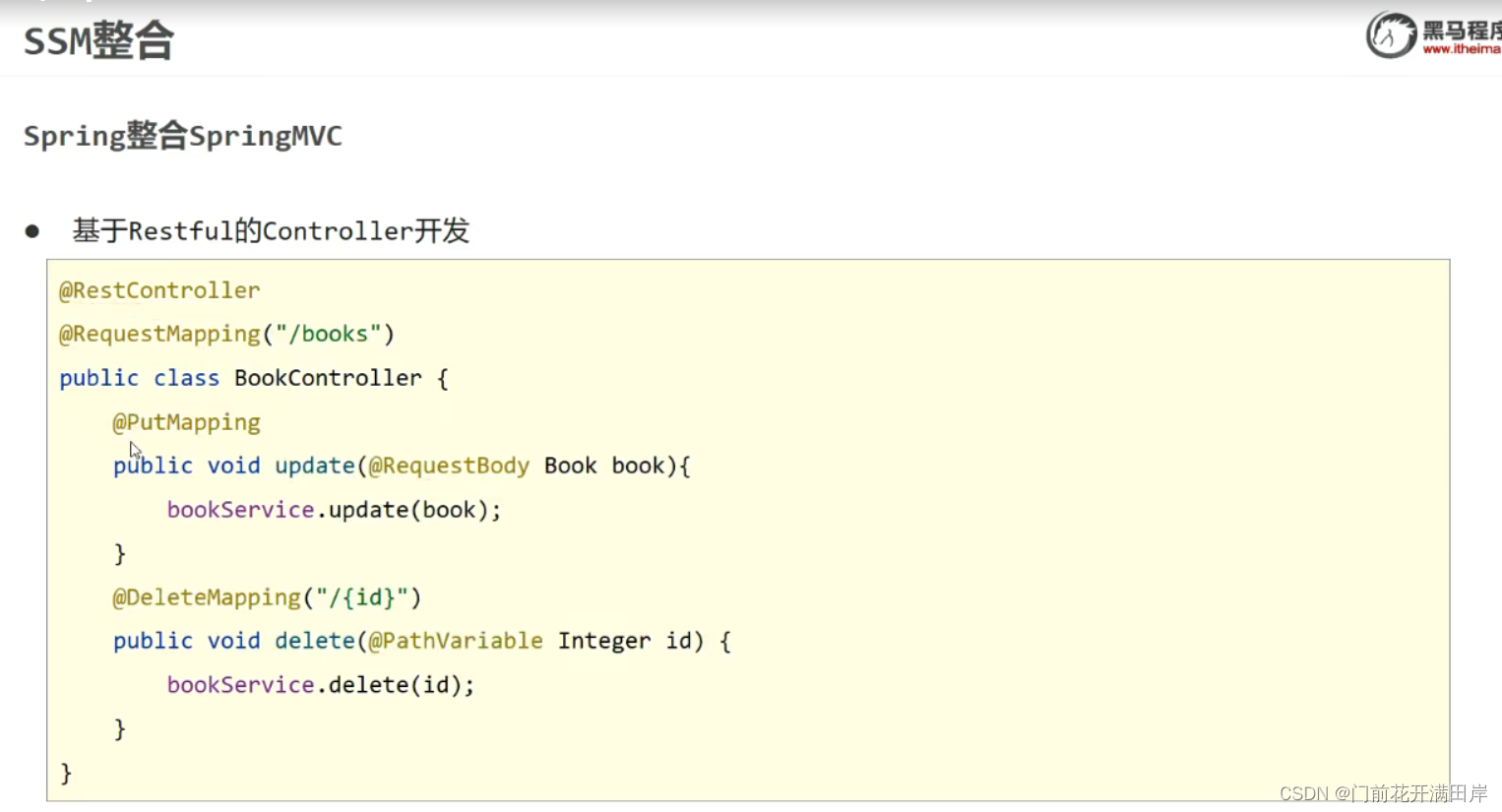Click the '@RestController' annotation line
The width and height of the screenshot is (1502, 812).
(x=159, y=290)
